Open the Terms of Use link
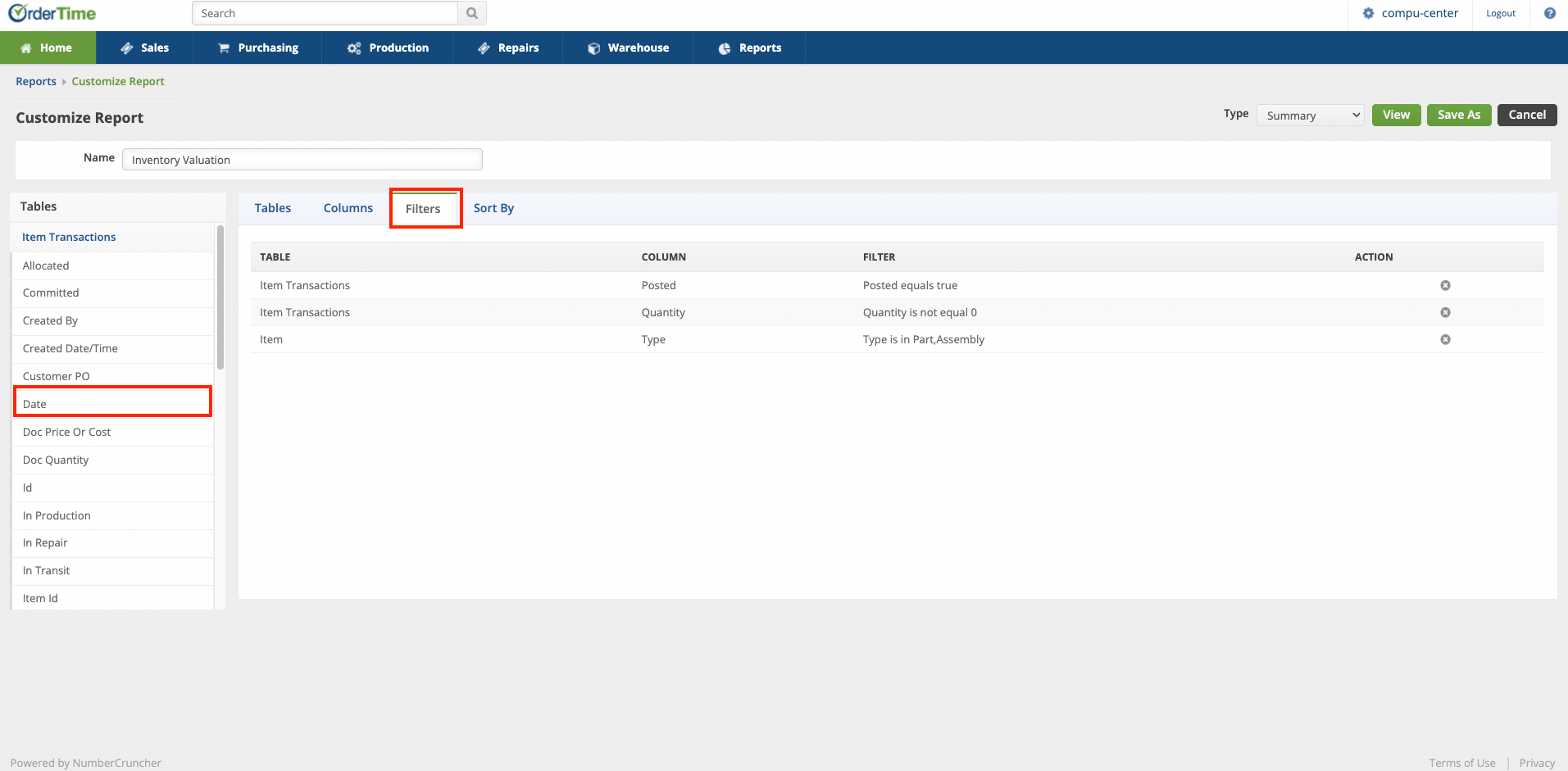This screenshot has width=1568, height=771. (1462, 763)
